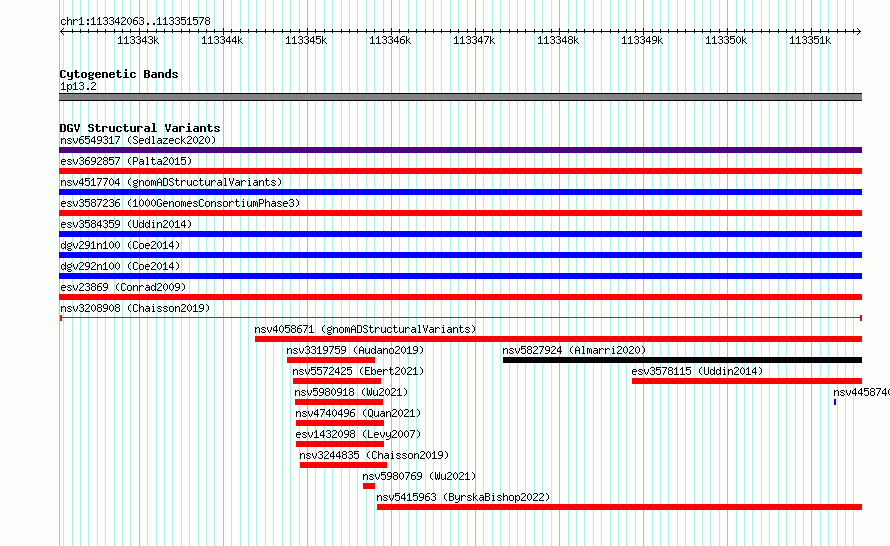The image size is (890, 546).
Task: Open the nsv3208908 (Chaisson2019) label
Action: pyautogui.click(x=135, y=308)
